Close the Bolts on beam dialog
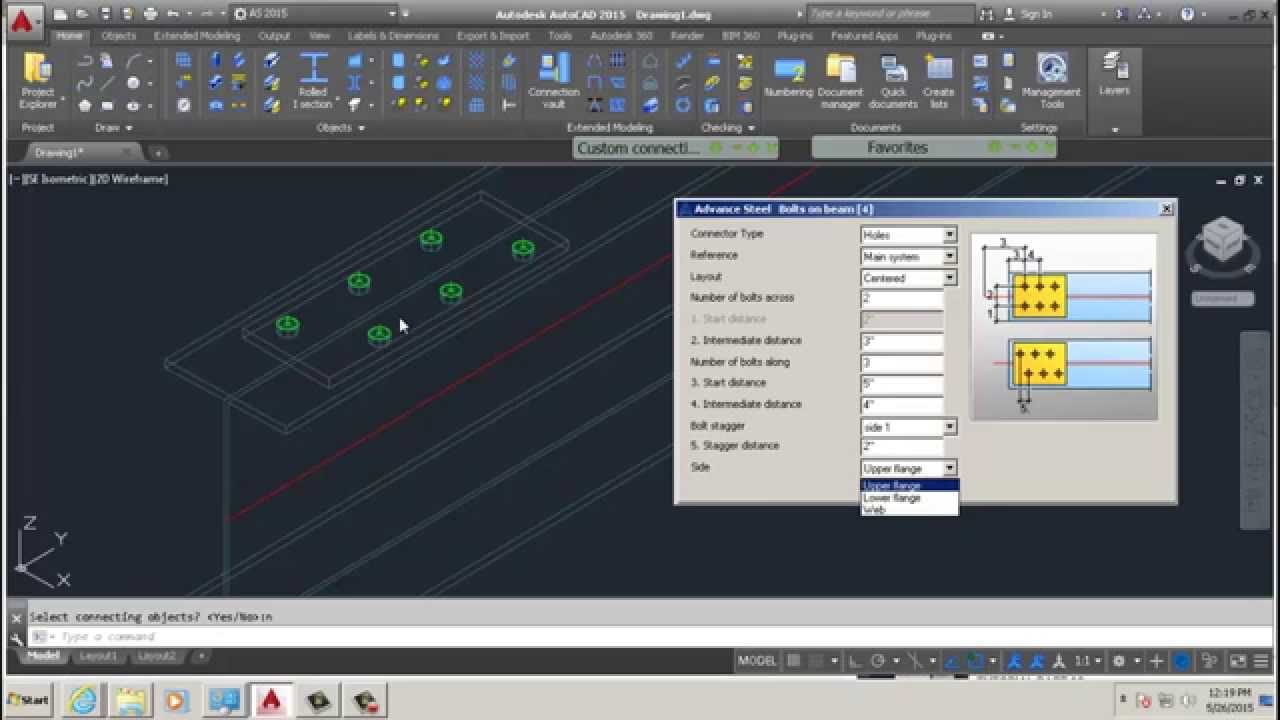Screen dimensions: 1280x720 click(x=1166, y=209)
